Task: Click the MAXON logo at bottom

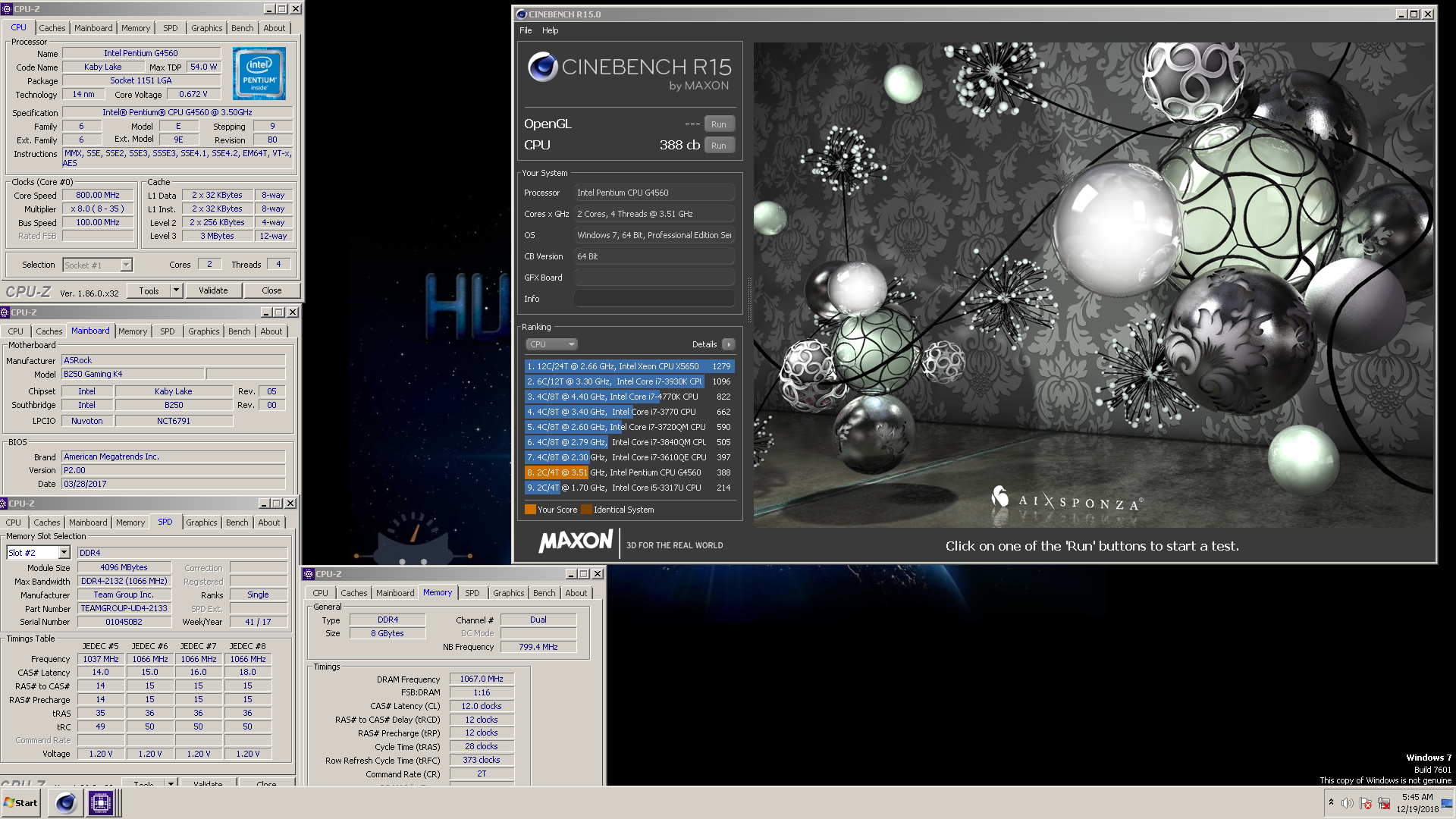Action: [x=576, y=541]
